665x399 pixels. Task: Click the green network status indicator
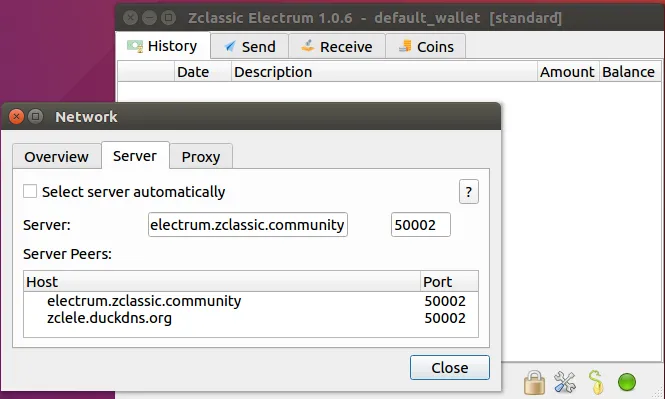point(627,382)
